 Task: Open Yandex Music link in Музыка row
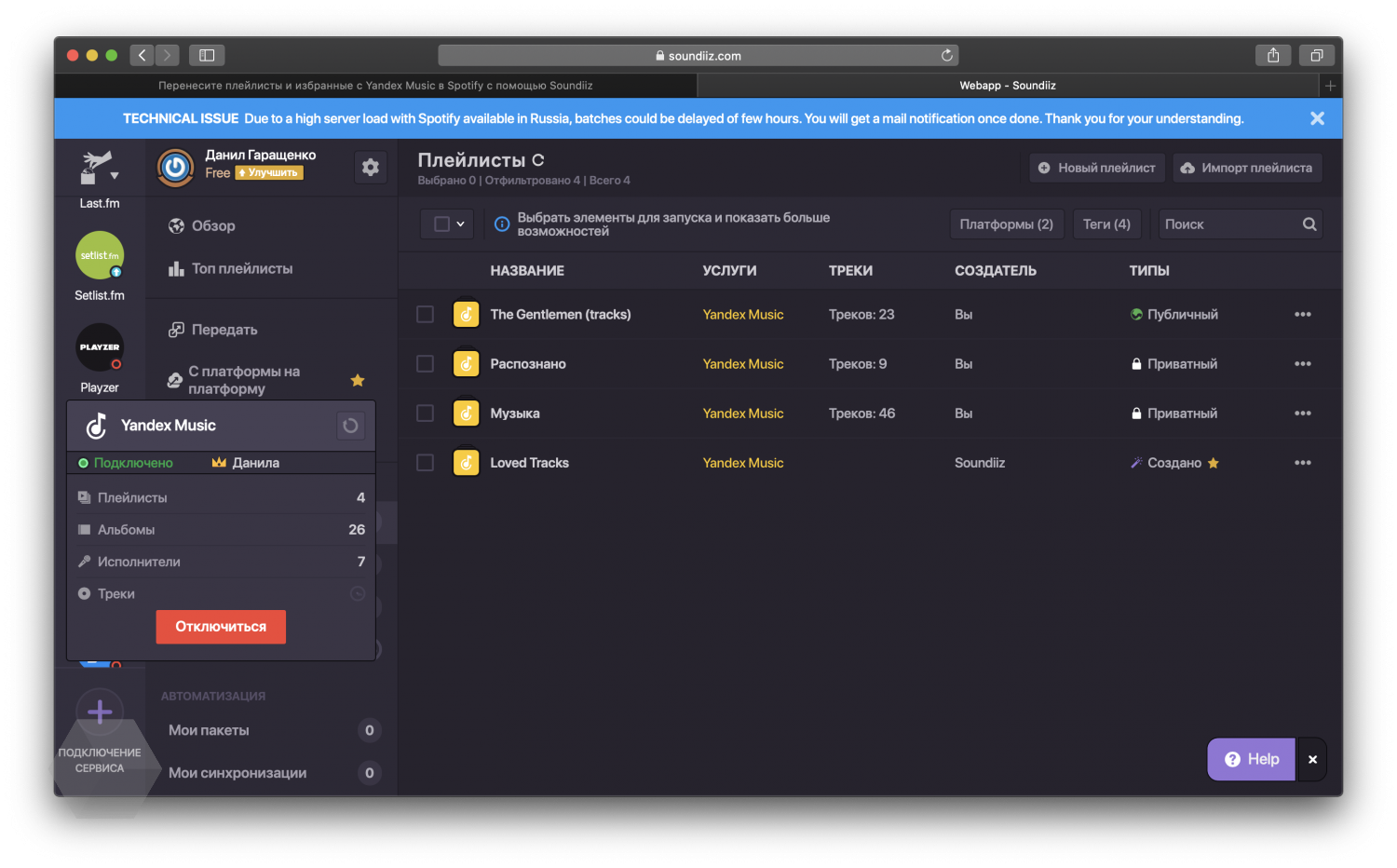(x=743, y=414)
